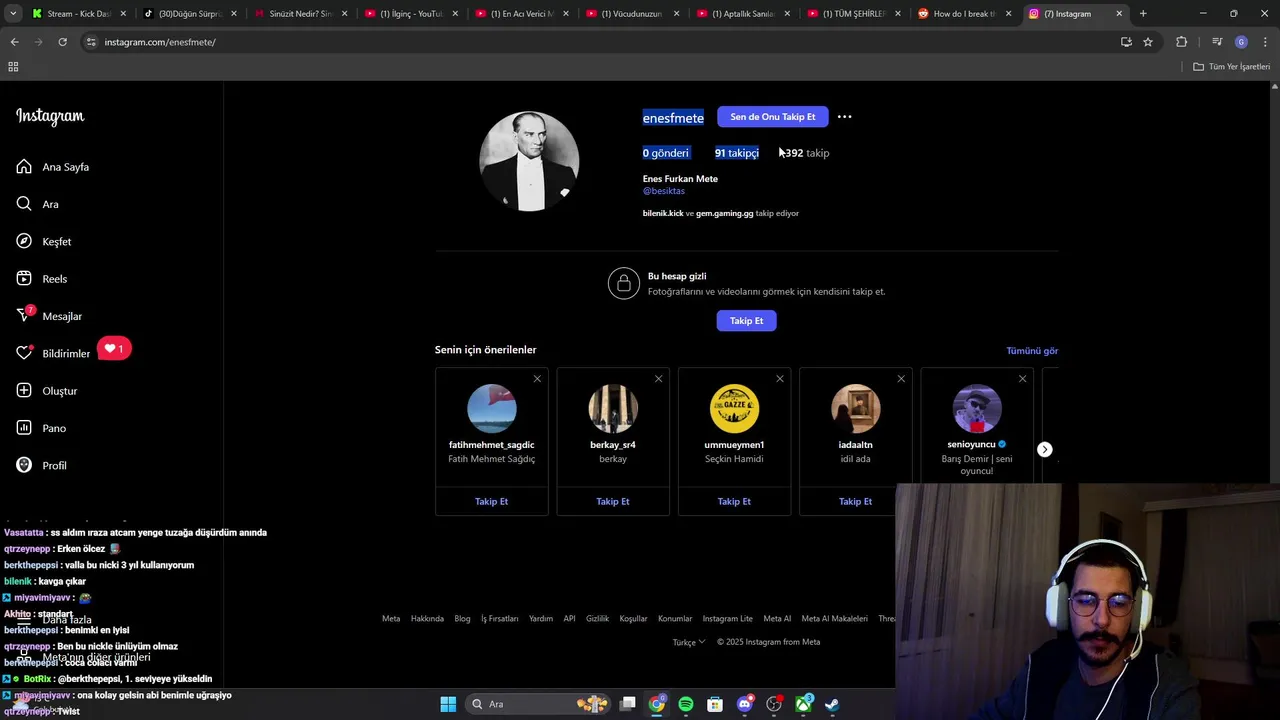The height and width of the screenshot is (720, 1280).
Task: Click the Instagram Lite footer link
Action: pyautogui.click(x=727, y=619)
